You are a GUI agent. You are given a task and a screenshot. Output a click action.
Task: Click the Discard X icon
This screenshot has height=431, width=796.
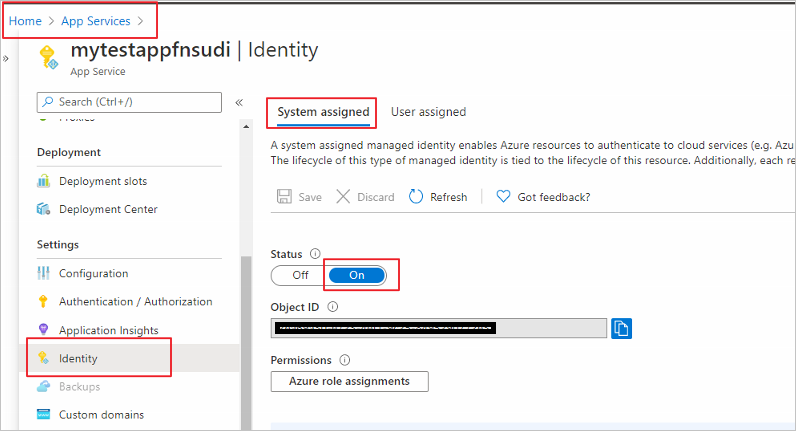tap(343, 197)
